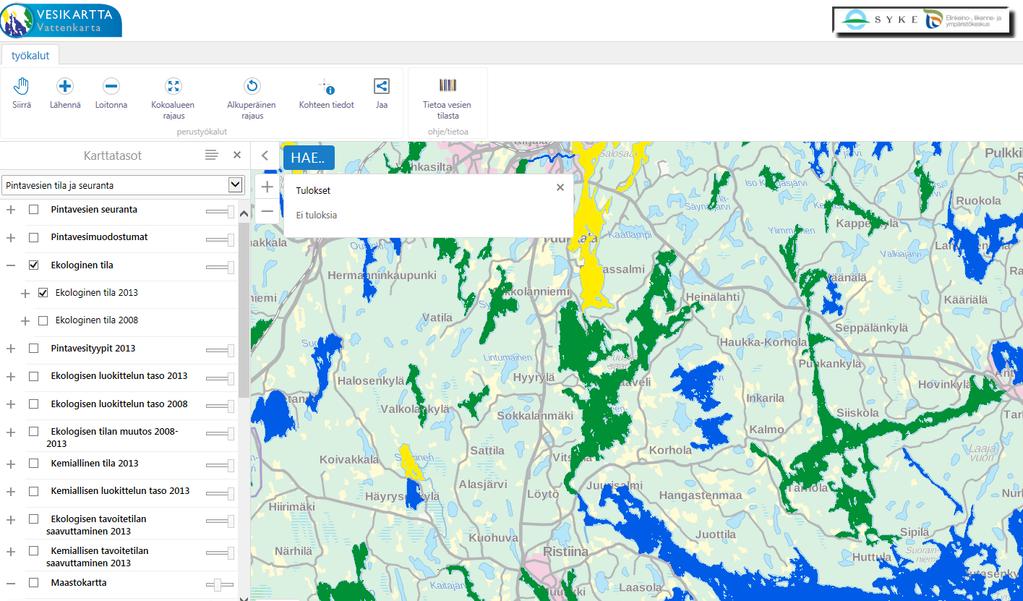
Task: Enable Pintavesityypit 2013 checkbox
Action: click(x=34, y=348)
